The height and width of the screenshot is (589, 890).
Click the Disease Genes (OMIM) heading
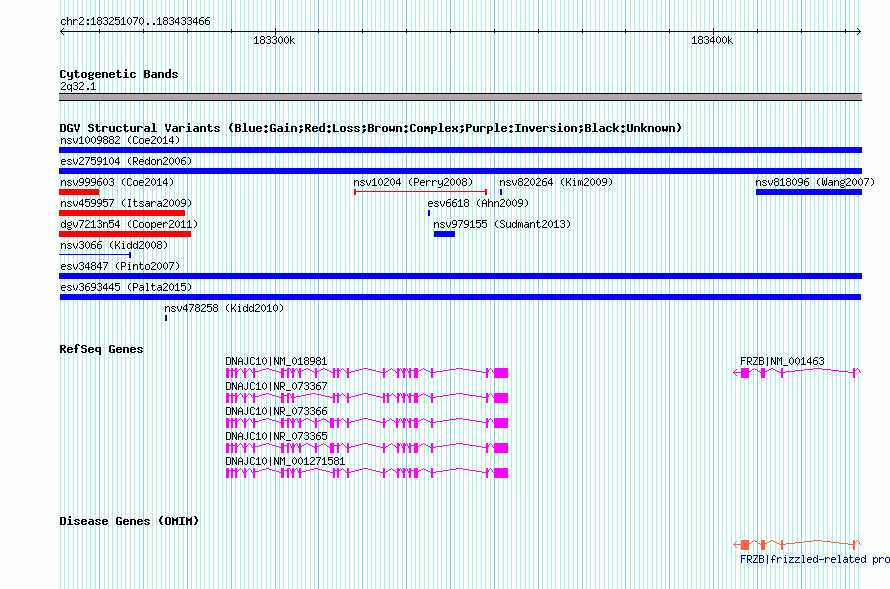coord(129,521)
